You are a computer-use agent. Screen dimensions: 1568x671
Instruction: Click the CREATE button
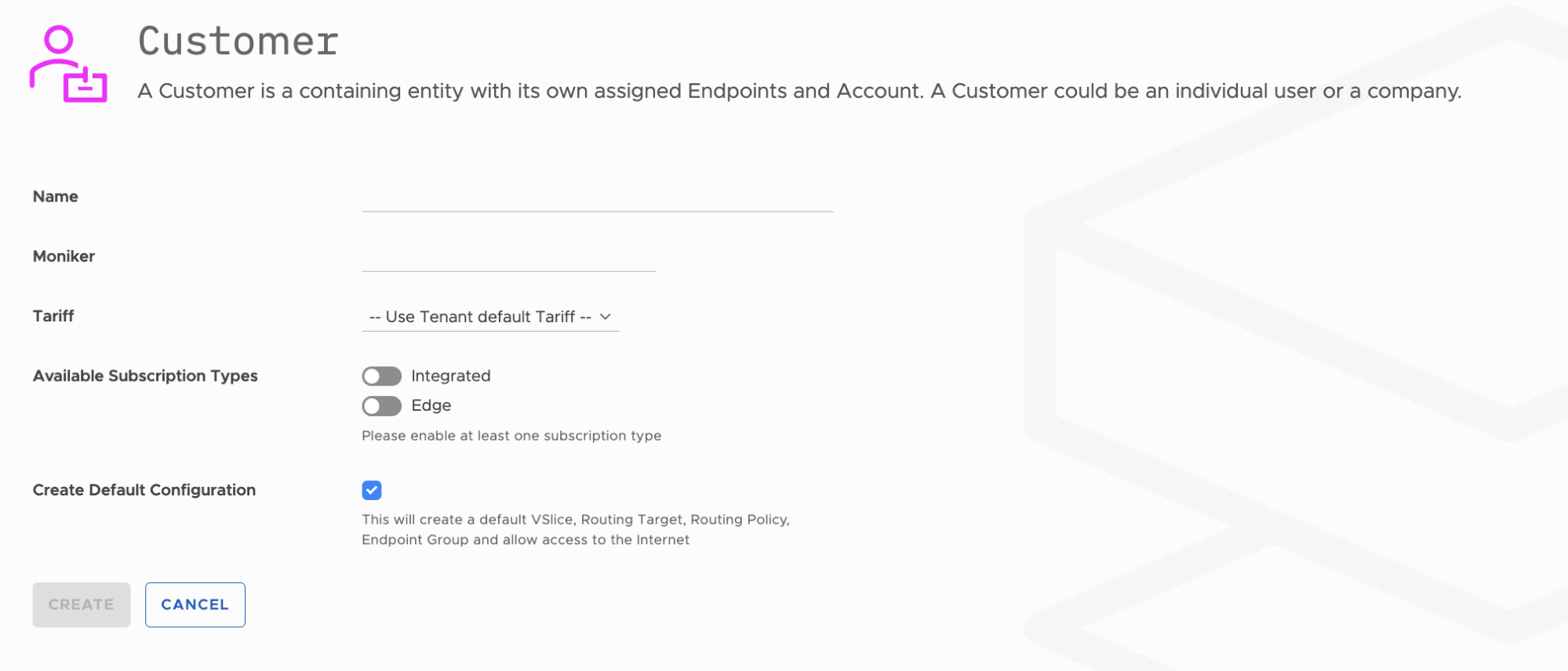click(x=82, y=604)
